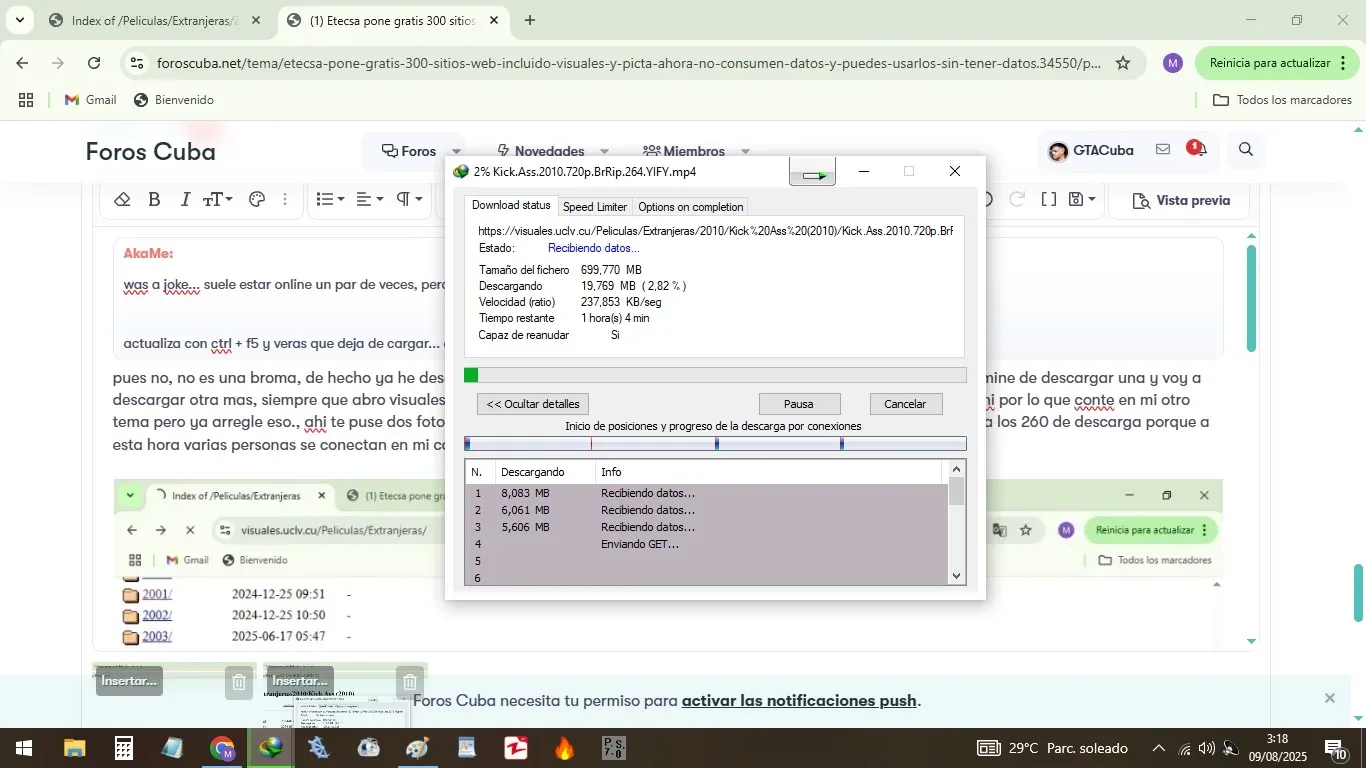
Task: Delete the second attachment via trash icon
Action: pyautogui.click(x=410, y=683)
